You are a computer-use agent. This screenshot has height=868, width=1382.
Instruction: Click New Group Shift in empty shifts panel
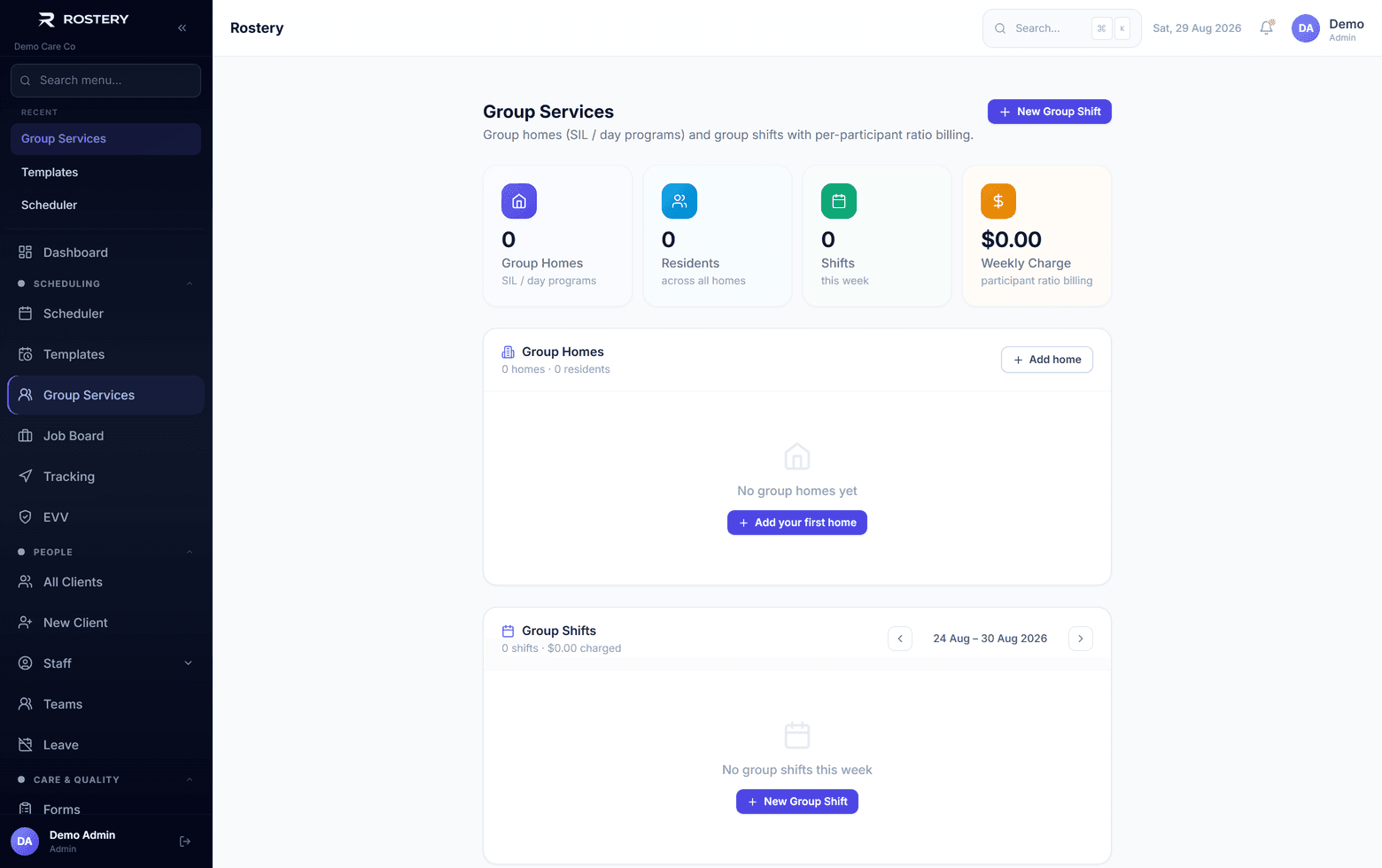point(797,802)
